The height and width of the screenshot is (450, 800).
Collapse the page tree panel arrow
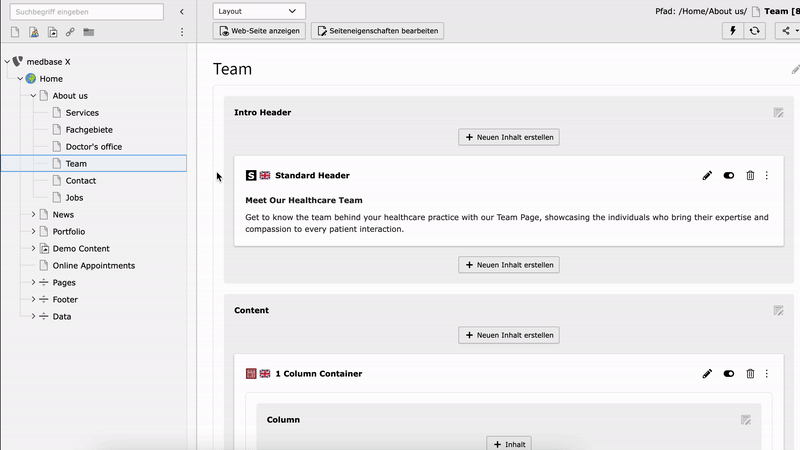pyautogui.click(x=182, y=12)
